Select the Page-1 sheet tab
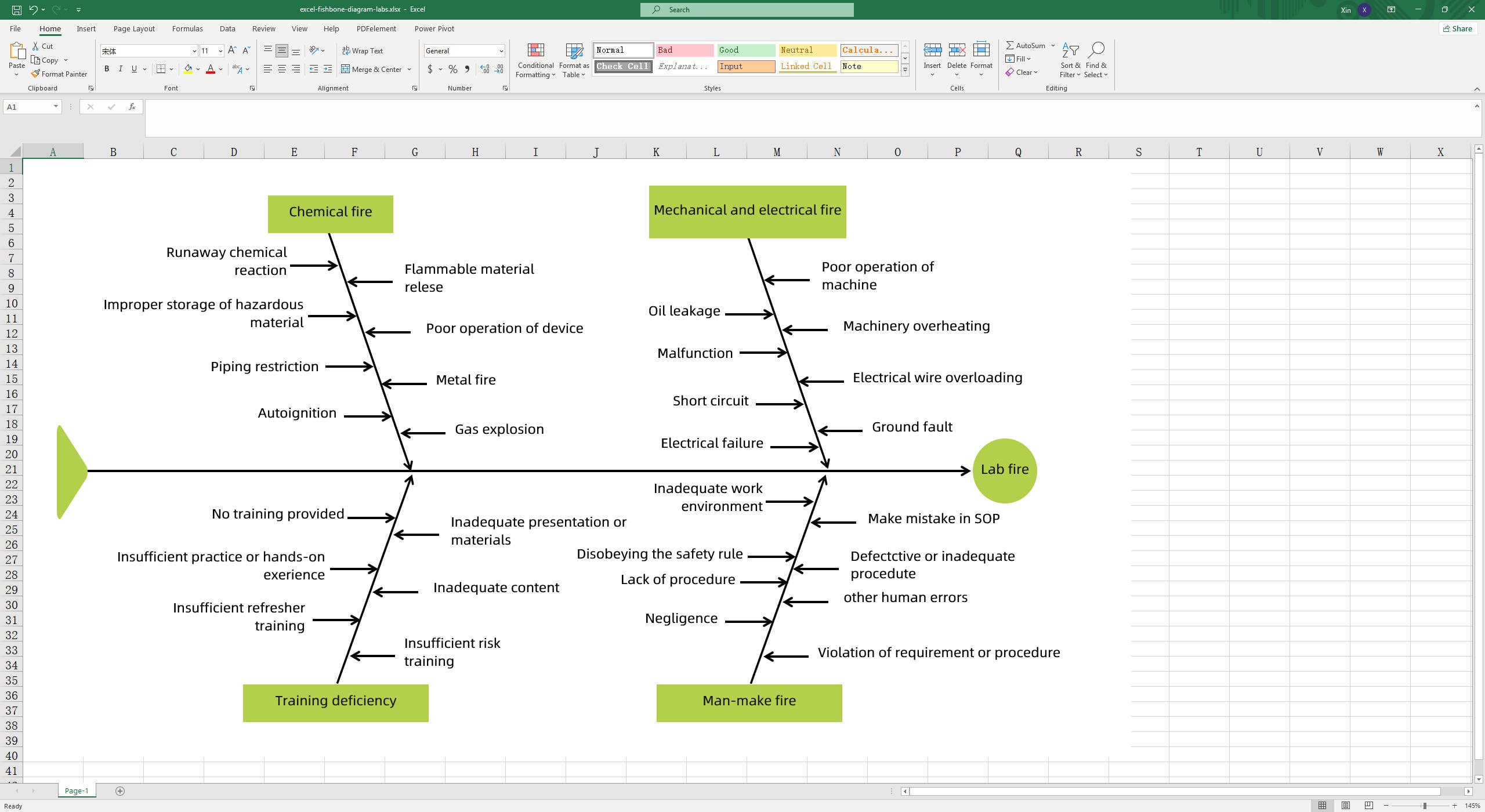Image resolution: width=1485 pixels, height=812 pixels. [x=77, y=790]
